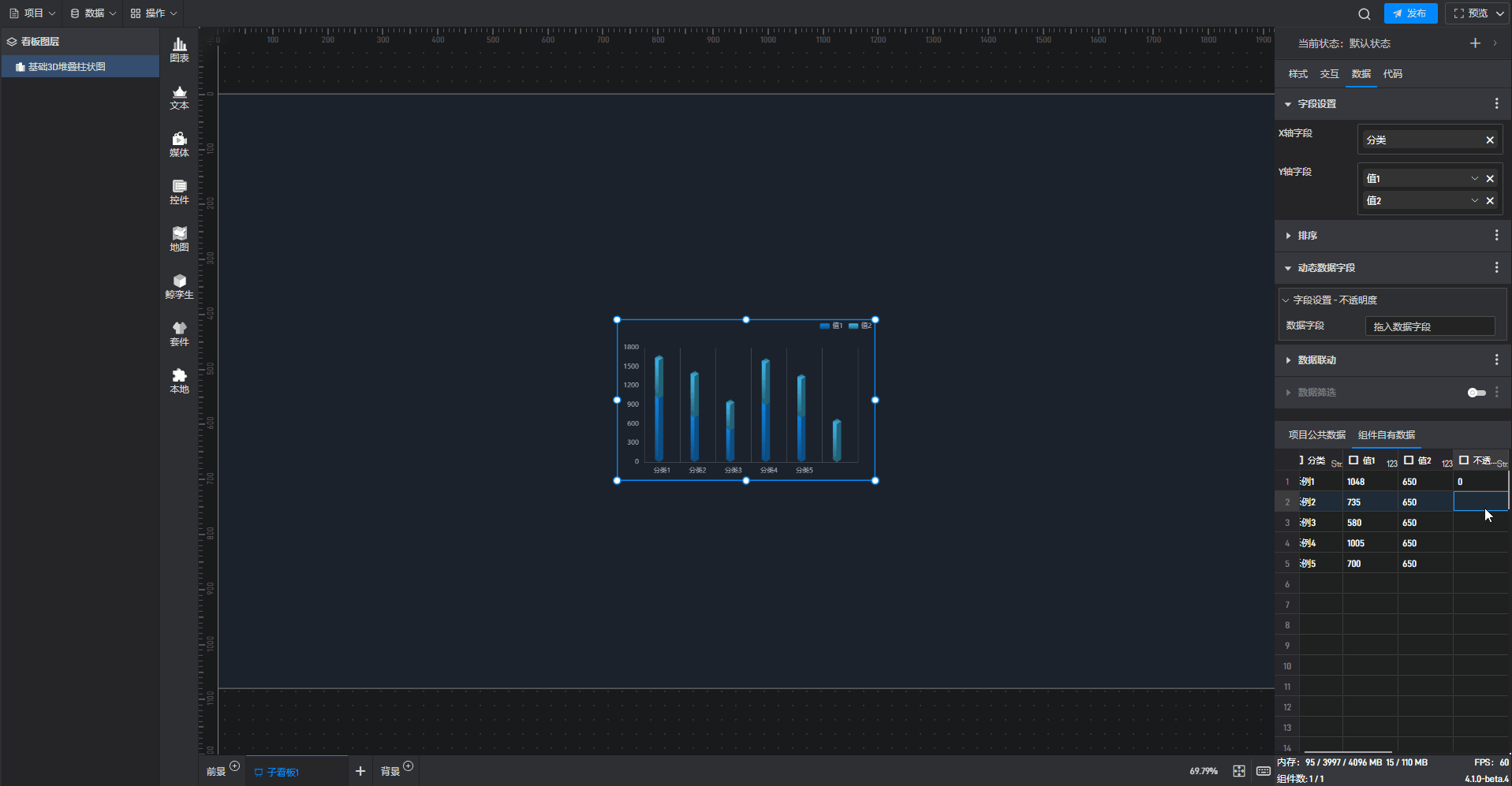This screenshot has height=786, width=1512.
Task: Expand the 排序 section
Action: [1288, 236]
